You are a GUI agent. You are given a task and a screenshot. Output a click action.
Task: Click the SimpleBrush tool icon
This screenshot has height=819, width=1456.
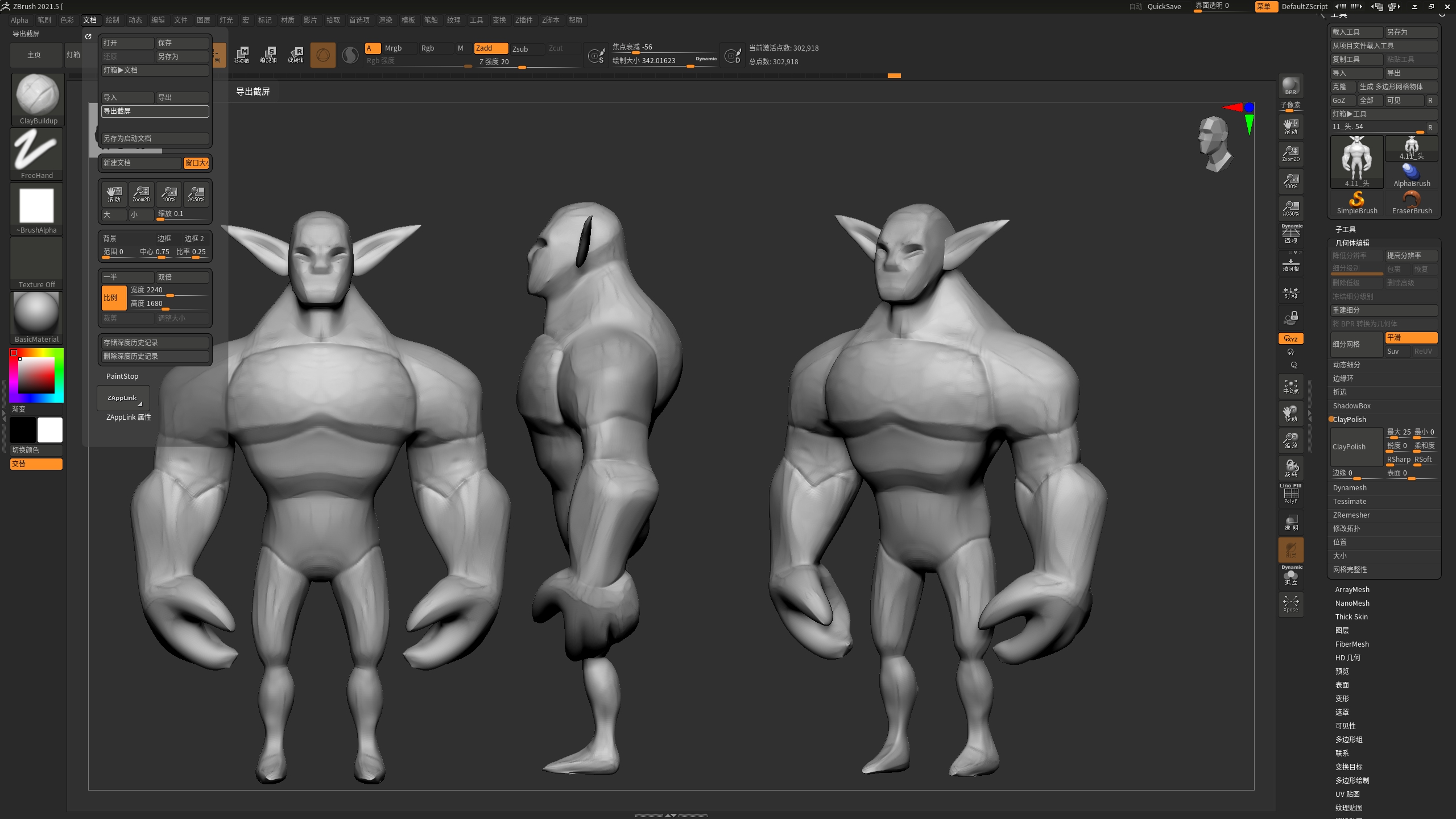click(x=1356, y=202)
